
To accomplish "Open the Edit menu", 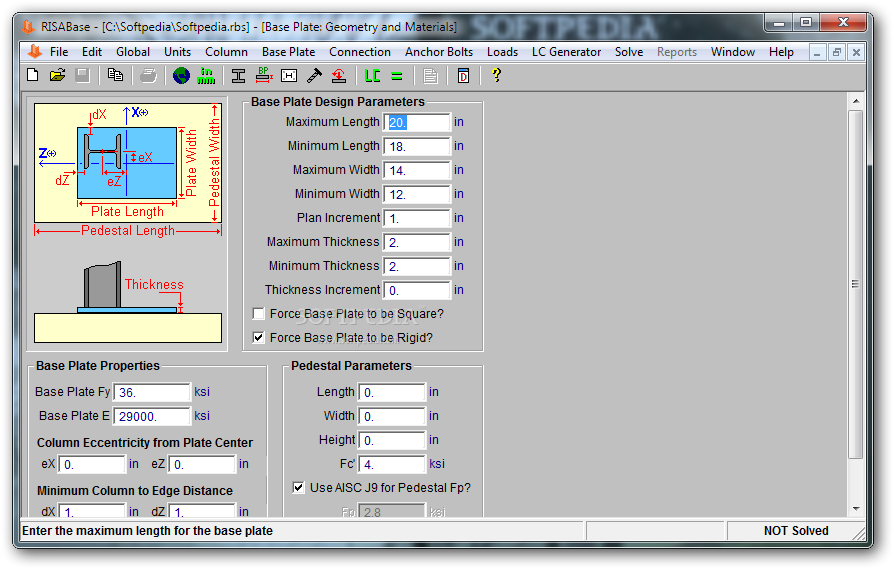I will (x=92, y=52).
